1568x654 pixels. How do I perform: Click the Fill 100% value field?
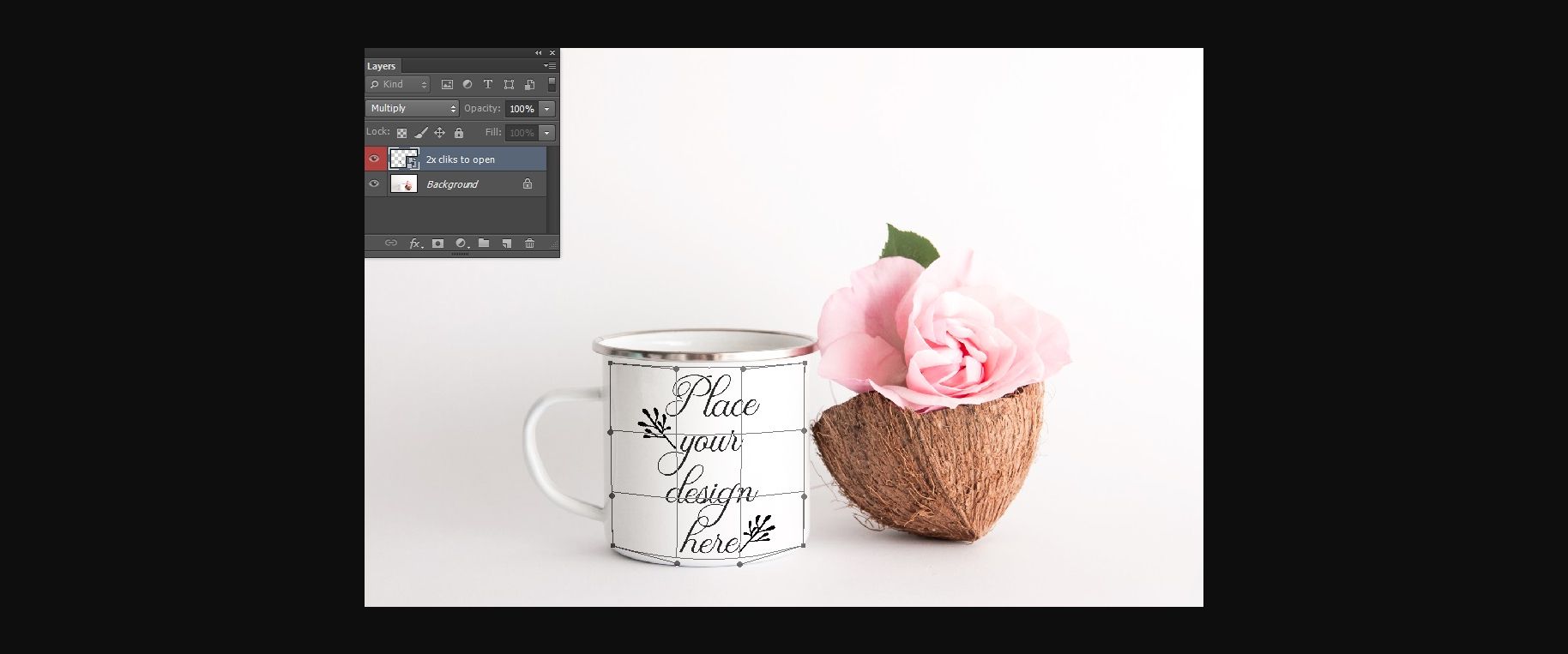click(x=522, y=133)
